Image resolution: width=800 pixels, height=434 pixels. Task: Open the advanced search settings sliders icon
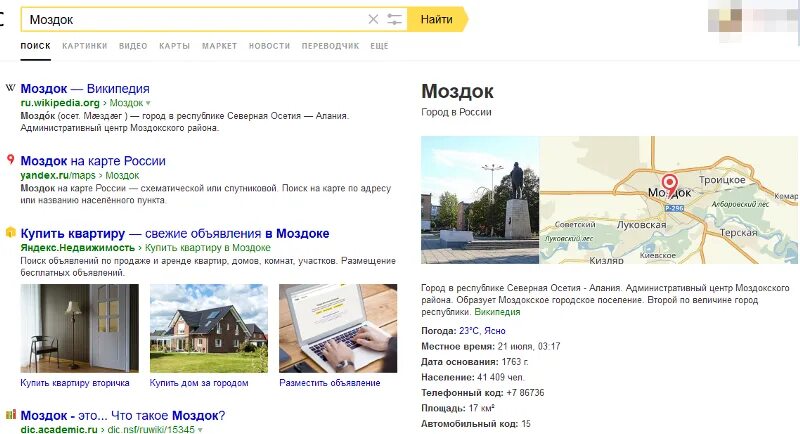point(394,19)
